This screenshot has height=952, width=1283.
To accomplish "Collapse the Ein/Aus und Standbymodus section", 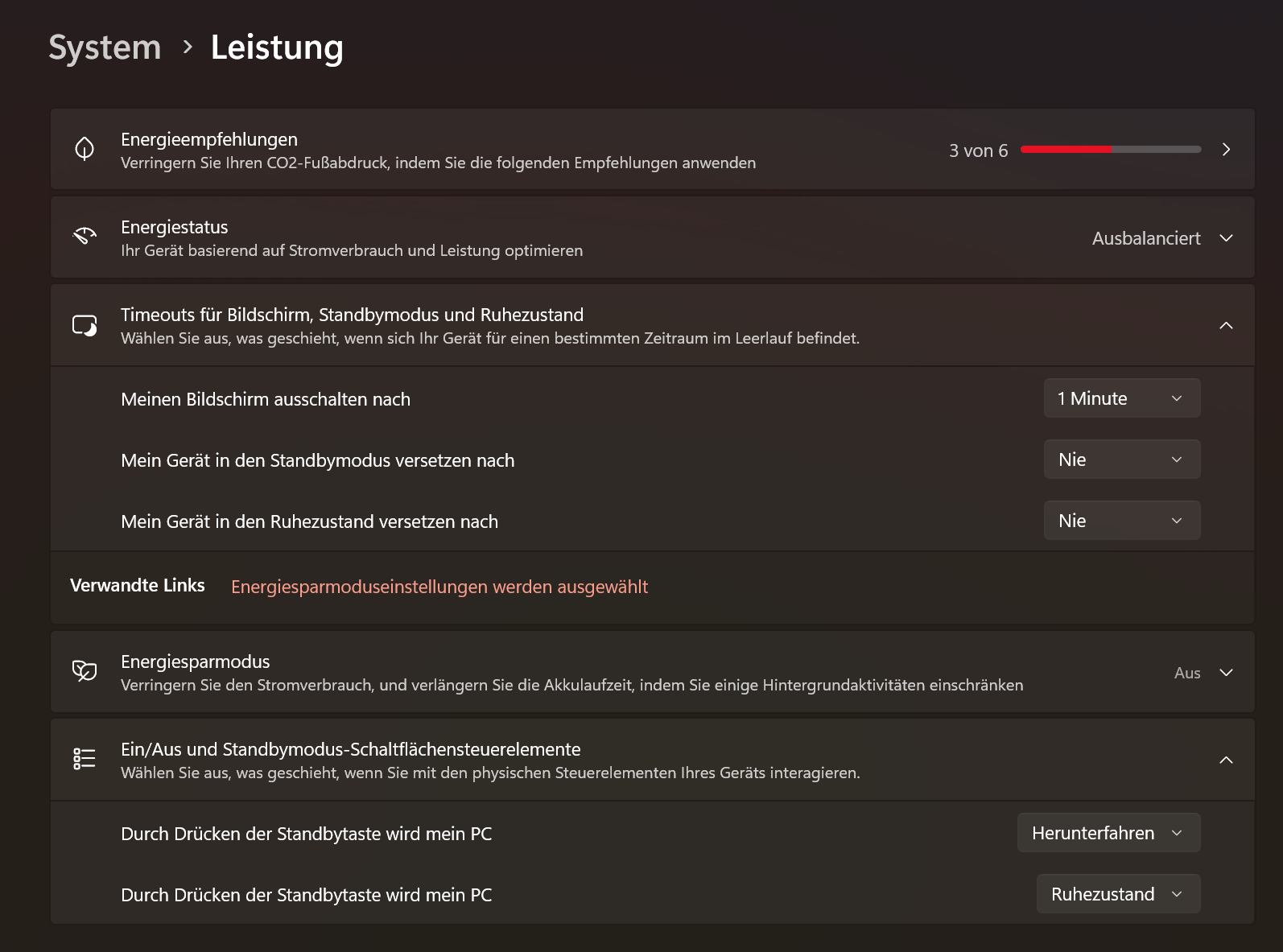I will click(1226, 760).
